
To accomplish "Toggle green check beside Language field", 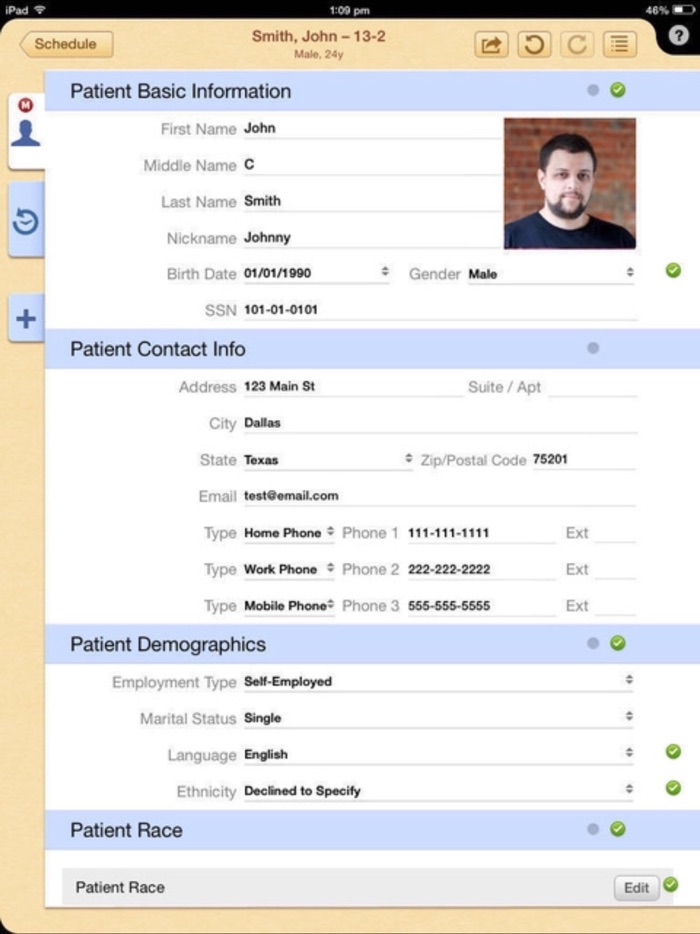I will tap(673, 752).
